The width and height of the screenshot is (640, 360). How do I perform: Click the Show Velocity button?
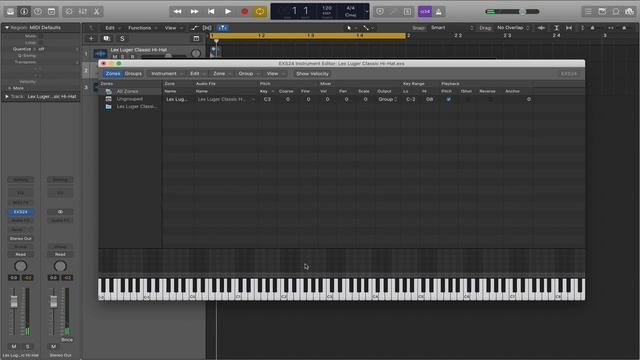point(312,73)
